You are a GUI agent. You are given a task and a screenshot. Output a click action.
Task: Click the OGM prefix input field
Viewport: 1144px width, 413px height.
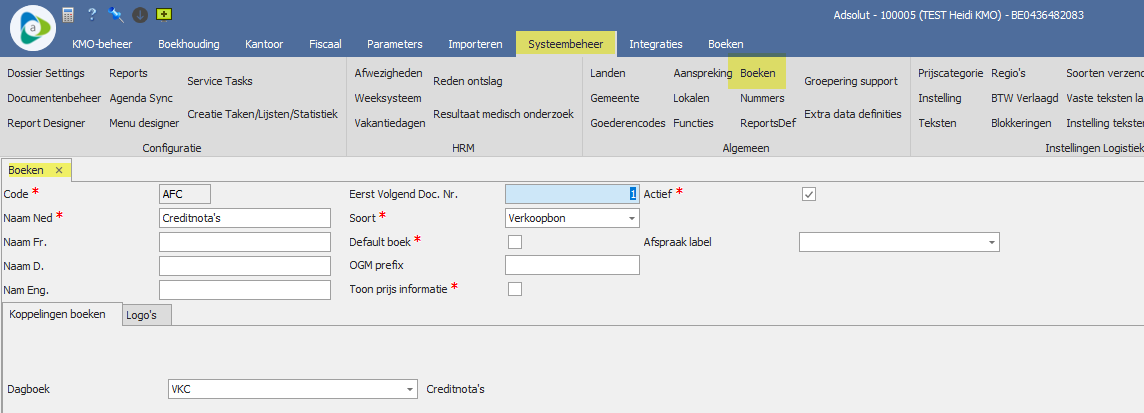[x=572, y=266]
